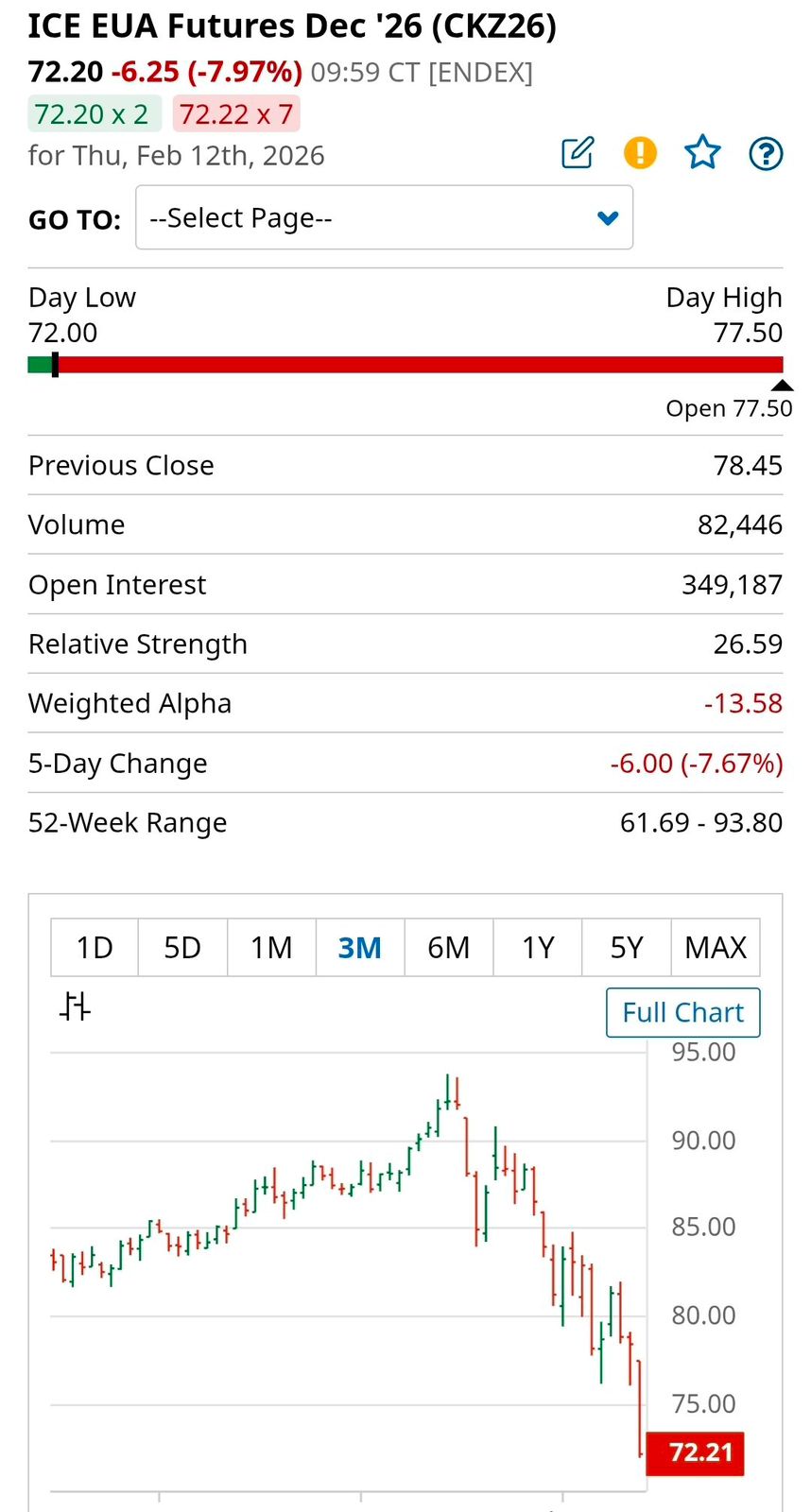811x1512 pixels.
Task: Open help question mark icon
Action: pos(766,152)
